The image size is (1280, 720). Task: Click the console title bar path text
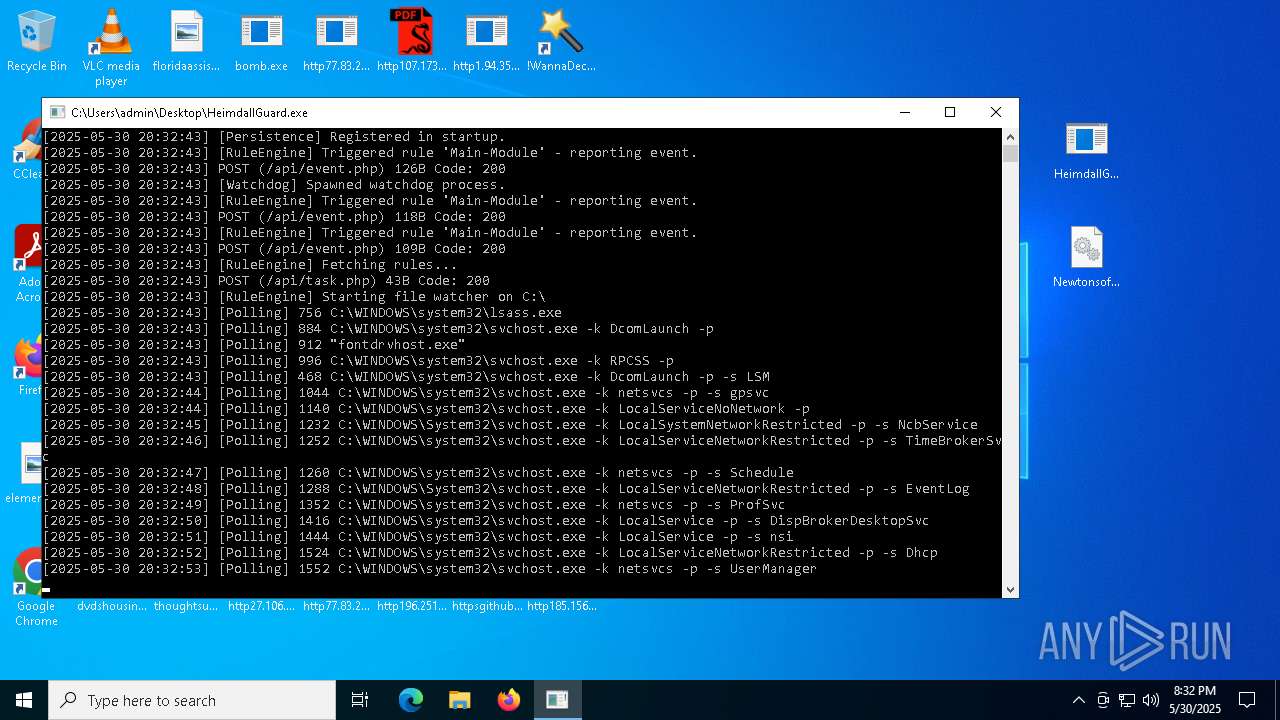tap(189, 113)
